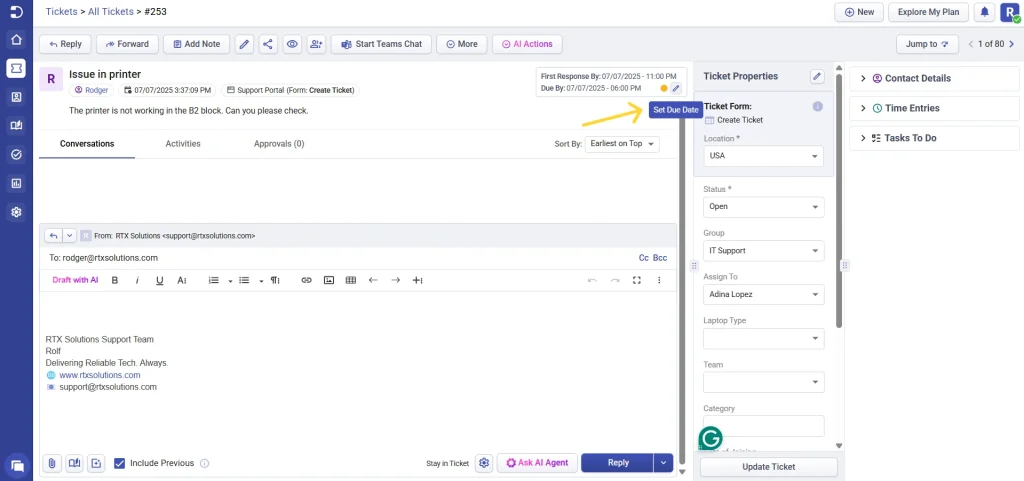This screenshot has height=481, width=1024.
Task: Open the Tickets icon in sidebar
Action: tap(16, 68)
